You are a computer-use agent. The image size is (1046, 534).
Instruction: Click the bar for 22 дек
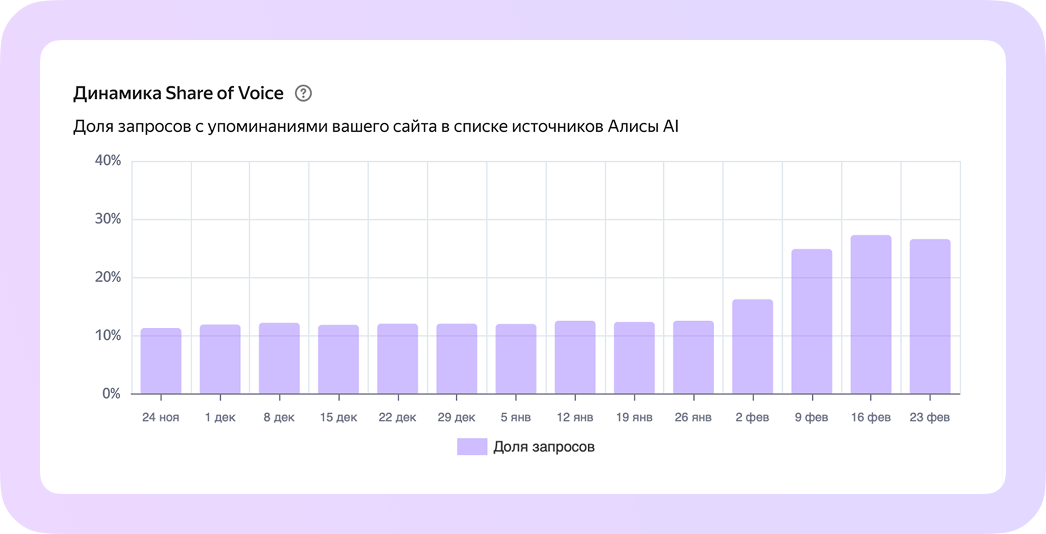(398, 358)
